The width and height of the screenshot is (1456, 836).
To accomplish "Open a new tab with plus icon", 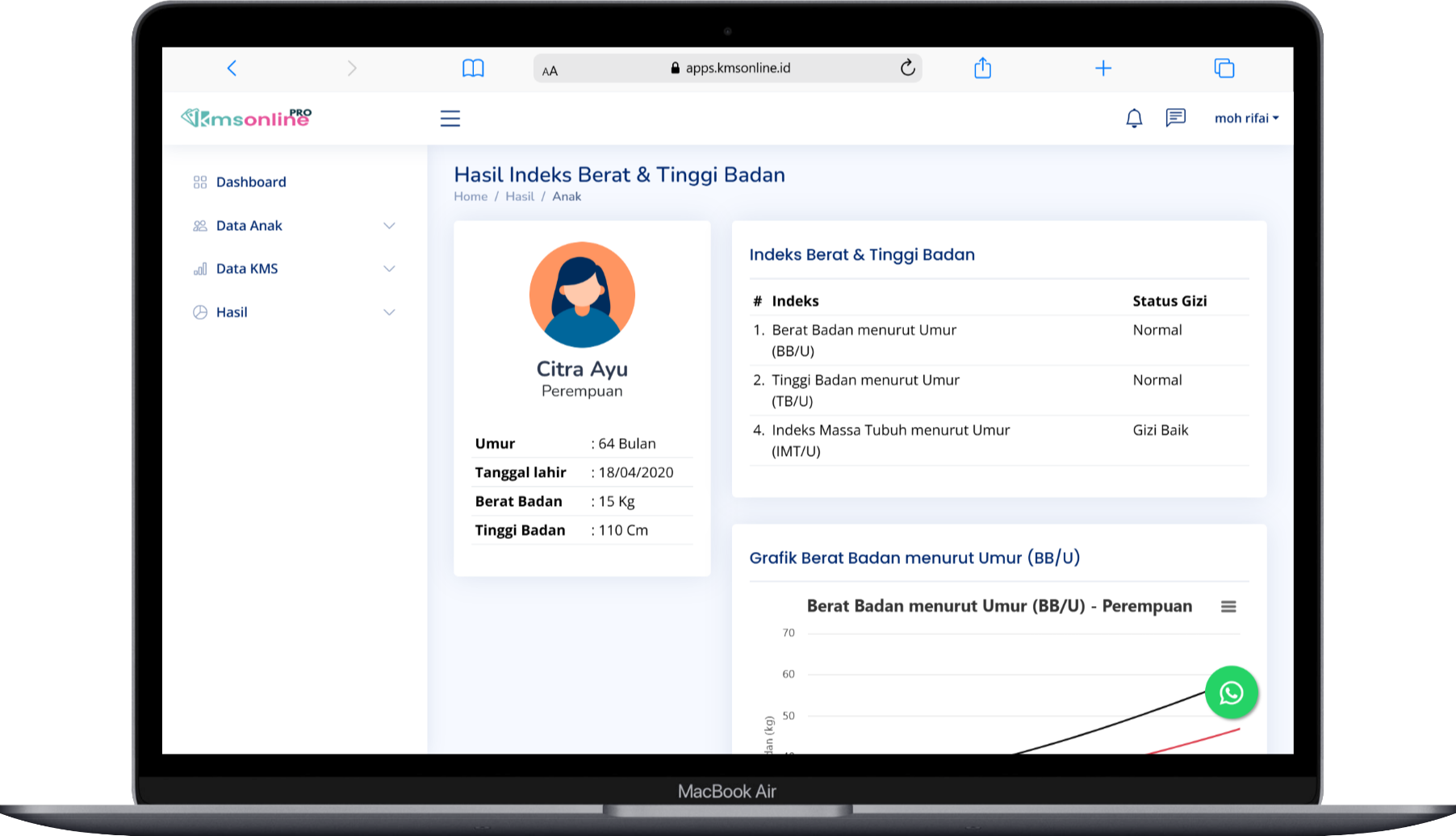I will pyautogui.click(x=1103, y=69).
